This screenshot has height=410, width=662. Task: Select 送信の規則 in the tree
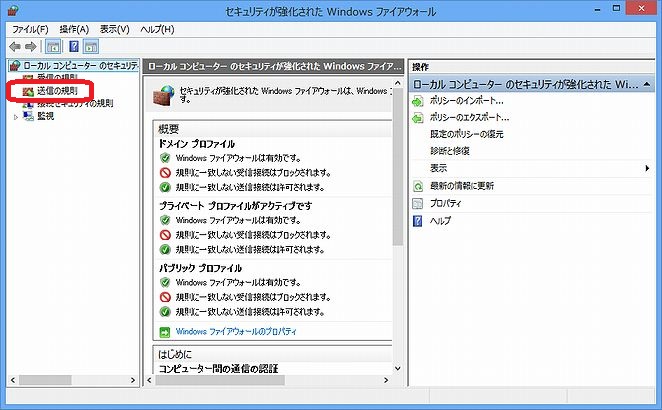(57, 91)
